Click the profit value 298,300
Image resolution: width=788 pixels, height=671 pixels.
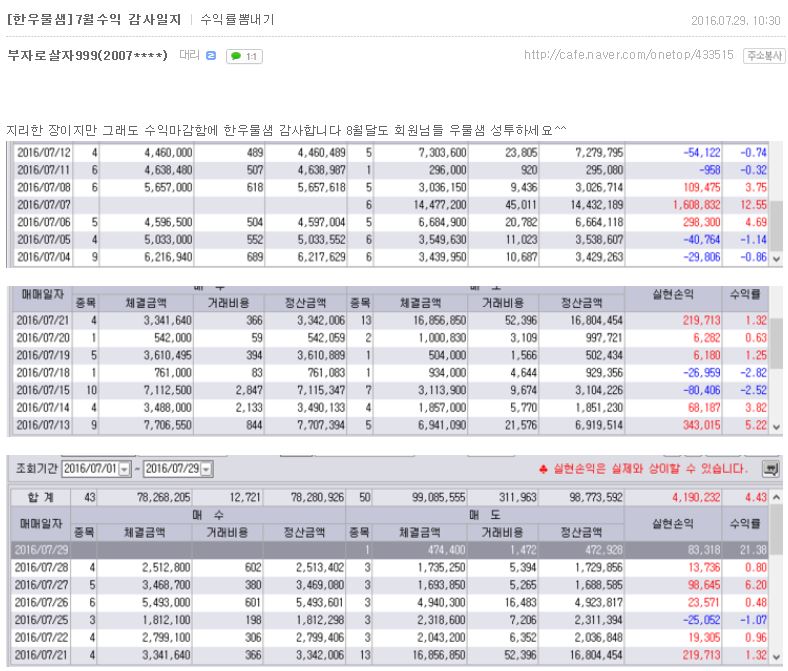click(702, 222)
